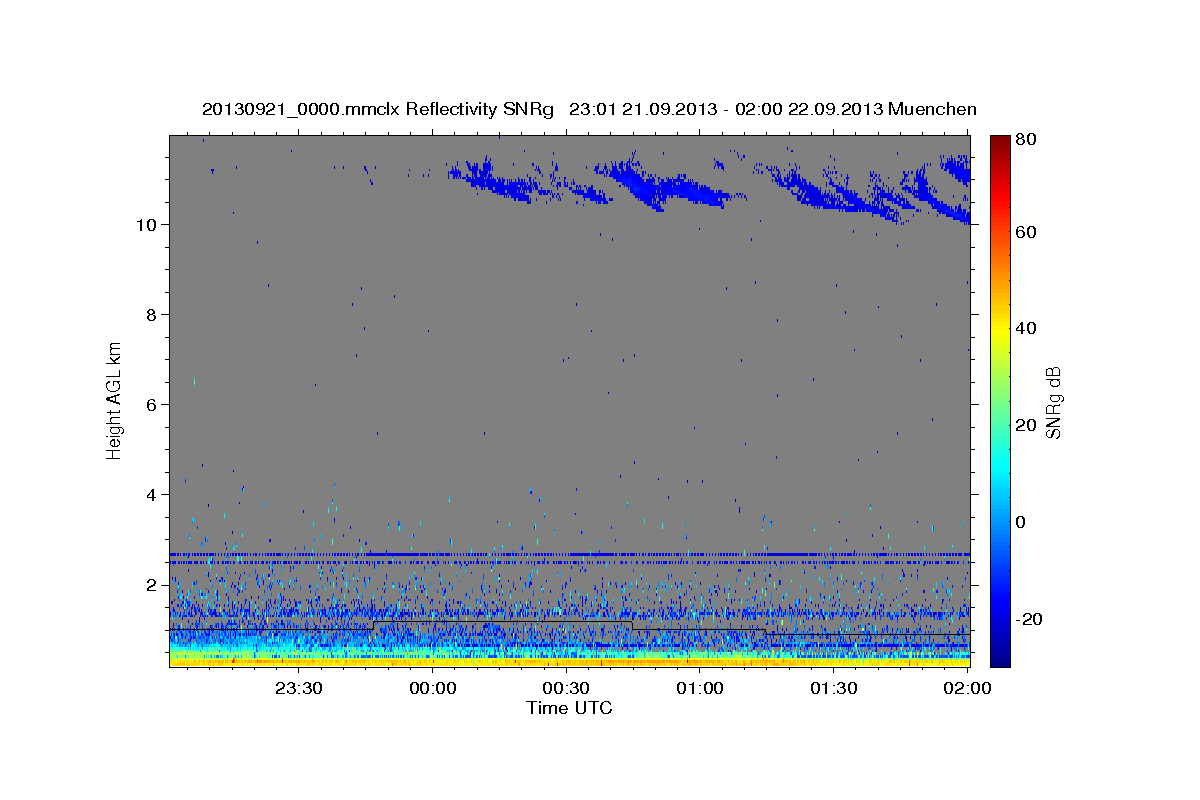This screenshot has width=1200, height=800.
Task: Click the colorbar value 80
Action: pyautogui.click(x=1025, y=140)
